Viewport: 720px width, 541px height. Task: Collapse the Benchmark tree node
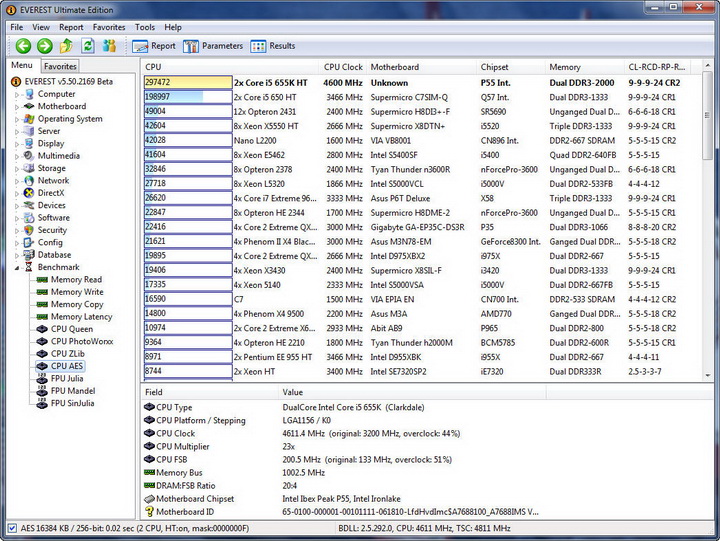17,268
